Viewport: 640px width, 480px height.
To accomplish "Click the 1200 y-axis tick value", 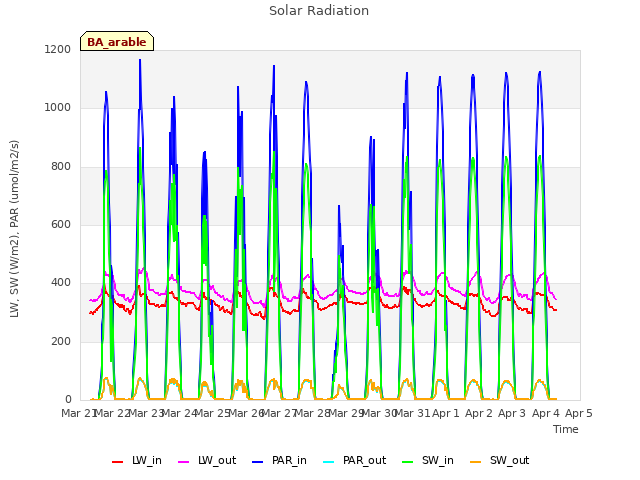I will pyautogui.click(x=58, y=49).
